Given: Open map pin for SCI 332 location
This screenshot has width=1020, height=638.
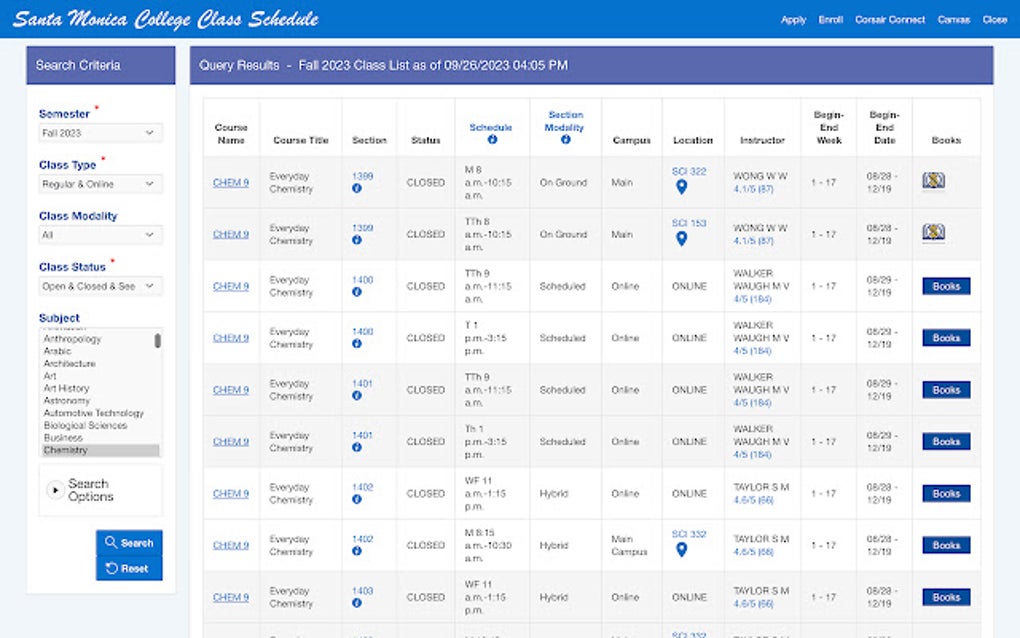Looking at the screenshot, I should tap(681, 550).
